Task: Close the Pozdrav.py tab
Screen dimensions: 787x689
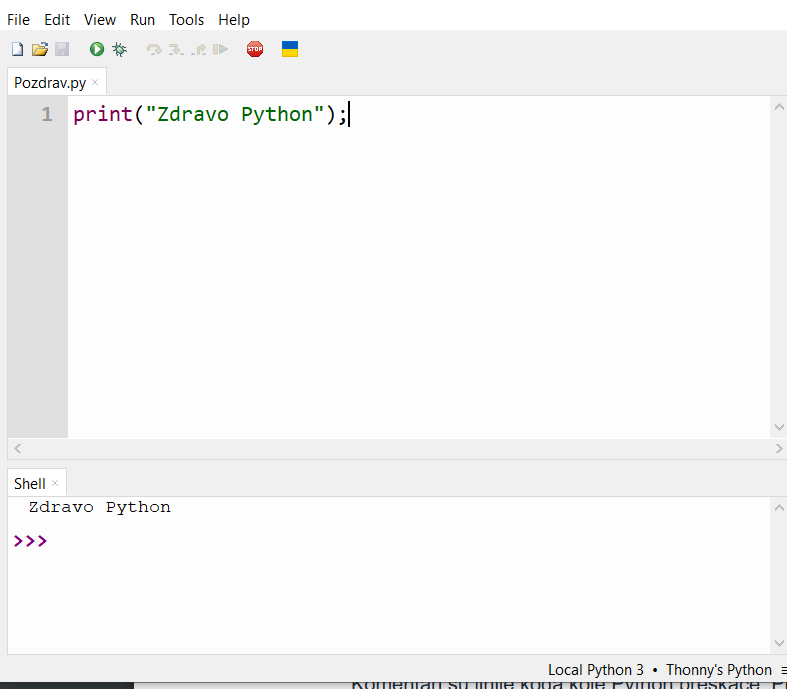Action: 95,82
